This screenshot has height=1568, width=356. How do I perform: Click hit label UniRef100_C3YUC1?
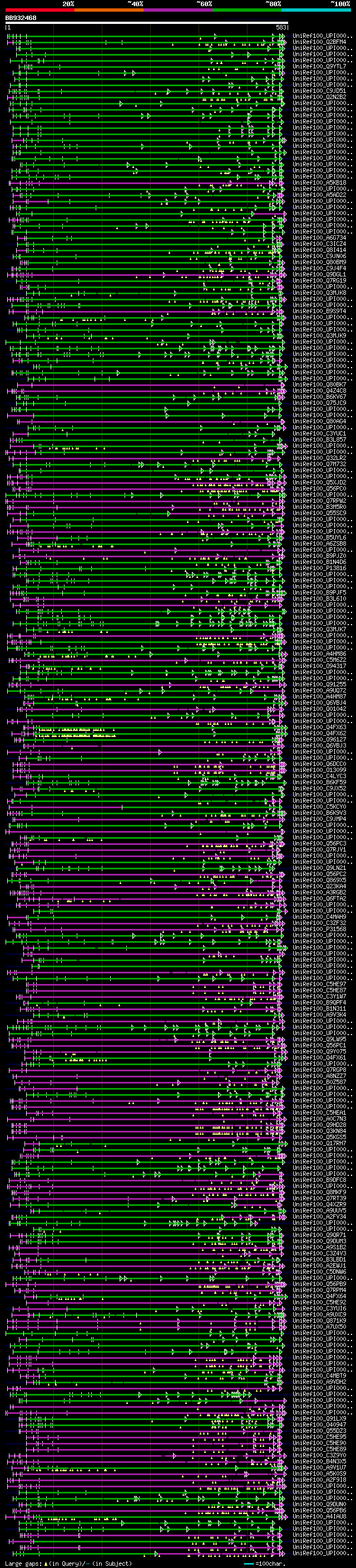(x=319, y=433)
